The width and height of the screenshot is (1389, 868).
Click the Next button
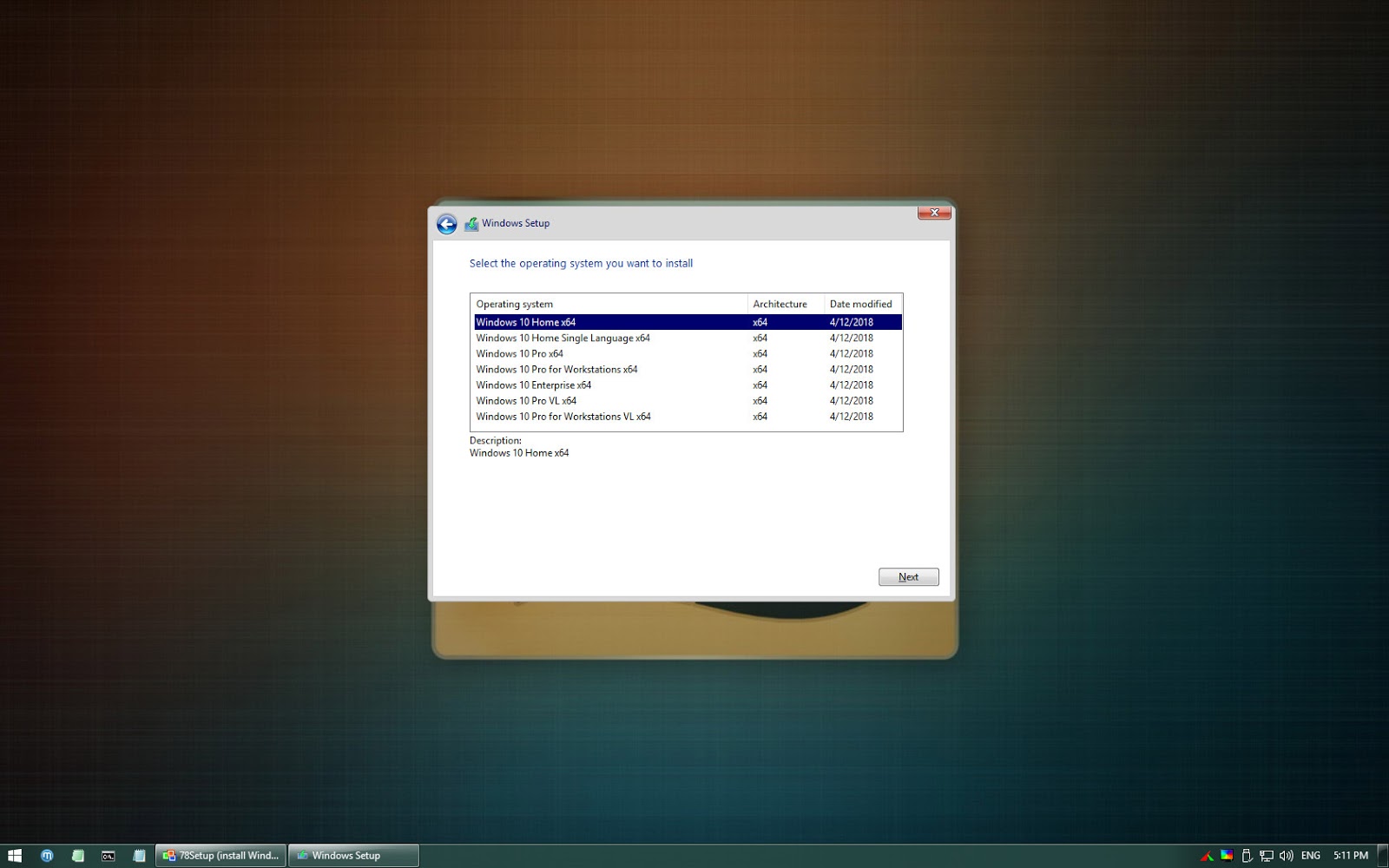click(x=908, y=576)
